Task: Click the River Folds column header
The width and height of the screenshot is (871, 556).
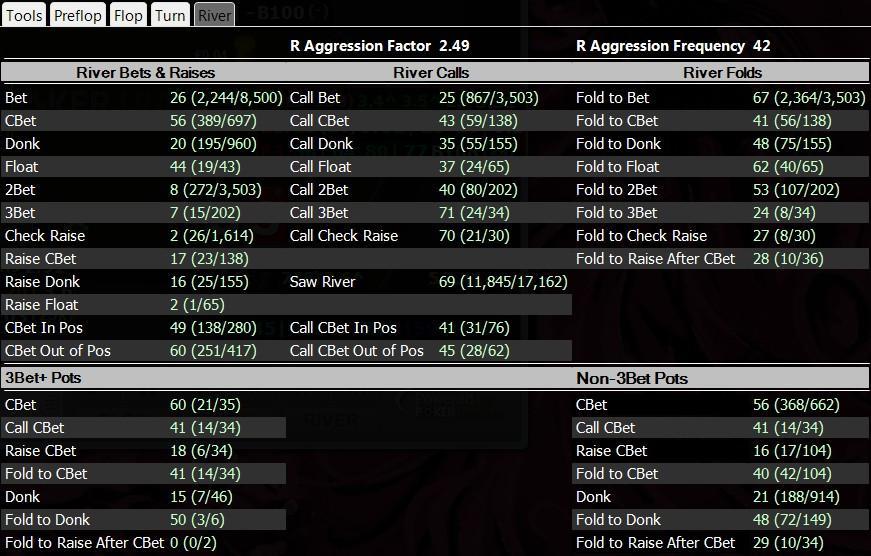Action: coord(722,73)
